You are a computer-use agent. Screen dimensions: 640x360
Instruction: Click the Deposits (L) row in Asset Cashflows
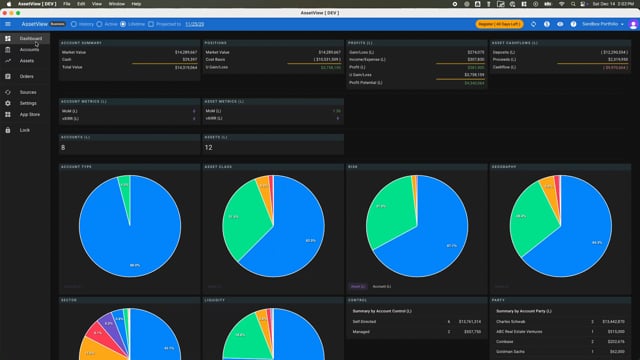click(x=560, y=52)
